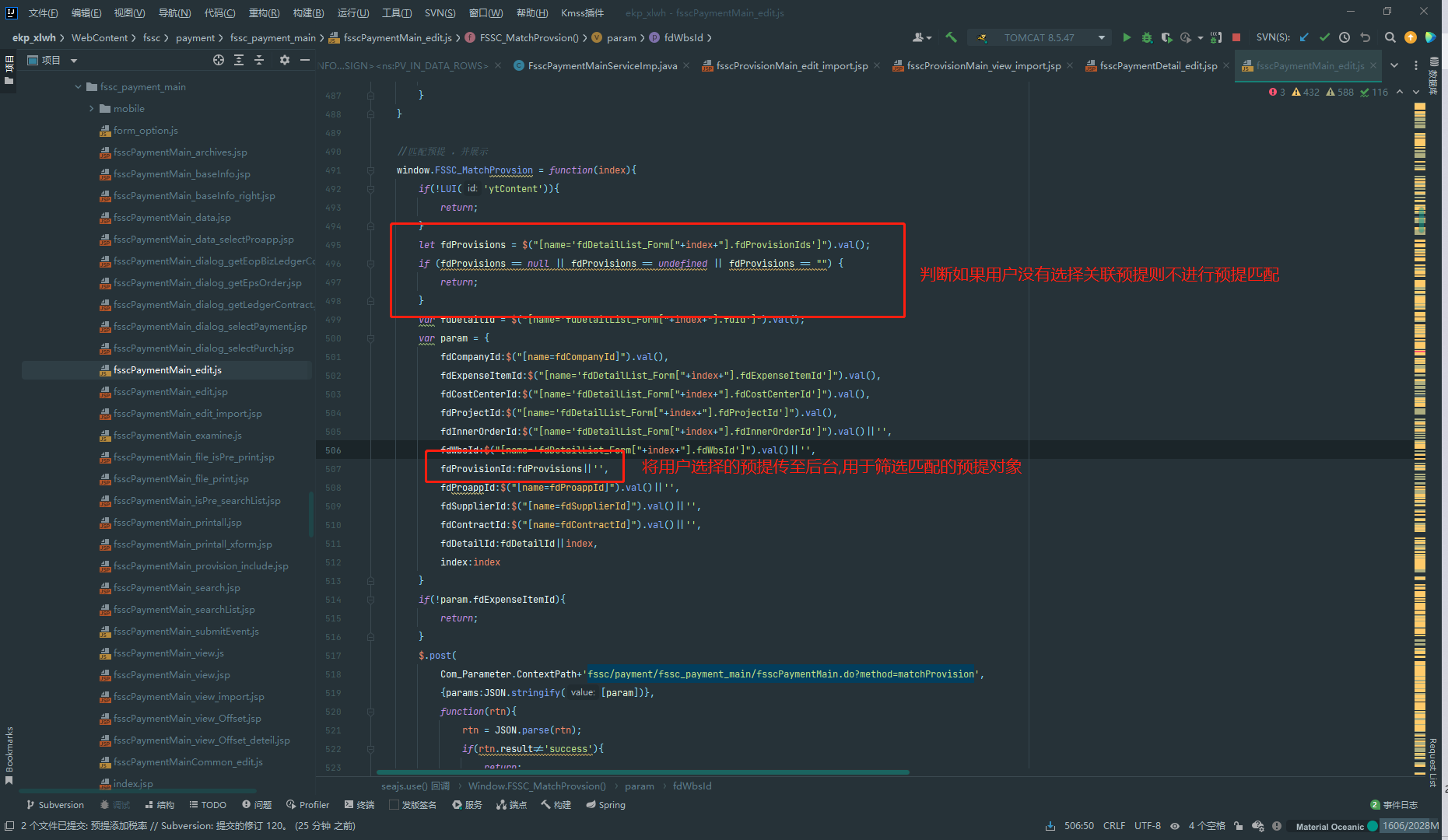Stop the running process via red square
The height and width of the screenshot is (840, 1448).
click(1236, 37)
